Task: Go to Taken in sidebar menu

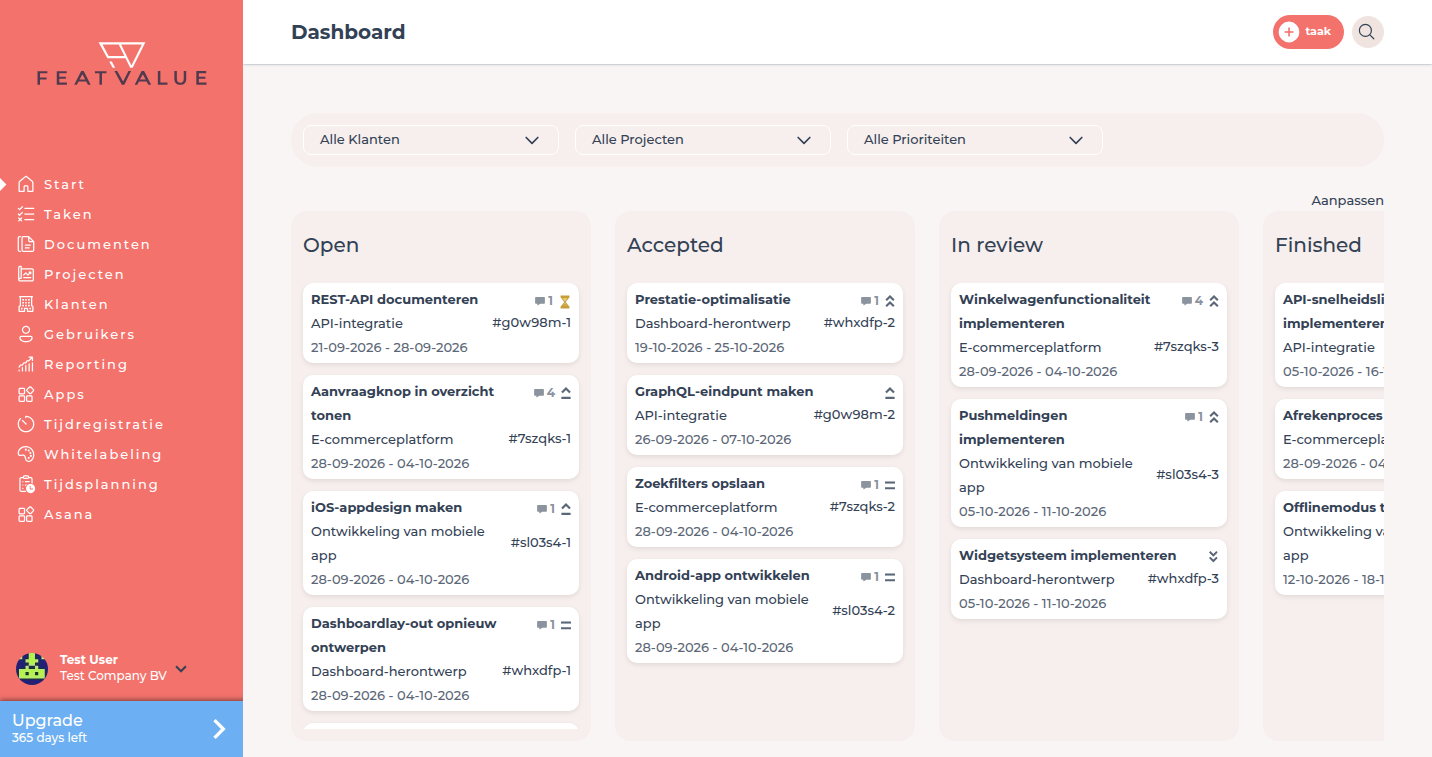Action: click(x=68, y=214)
